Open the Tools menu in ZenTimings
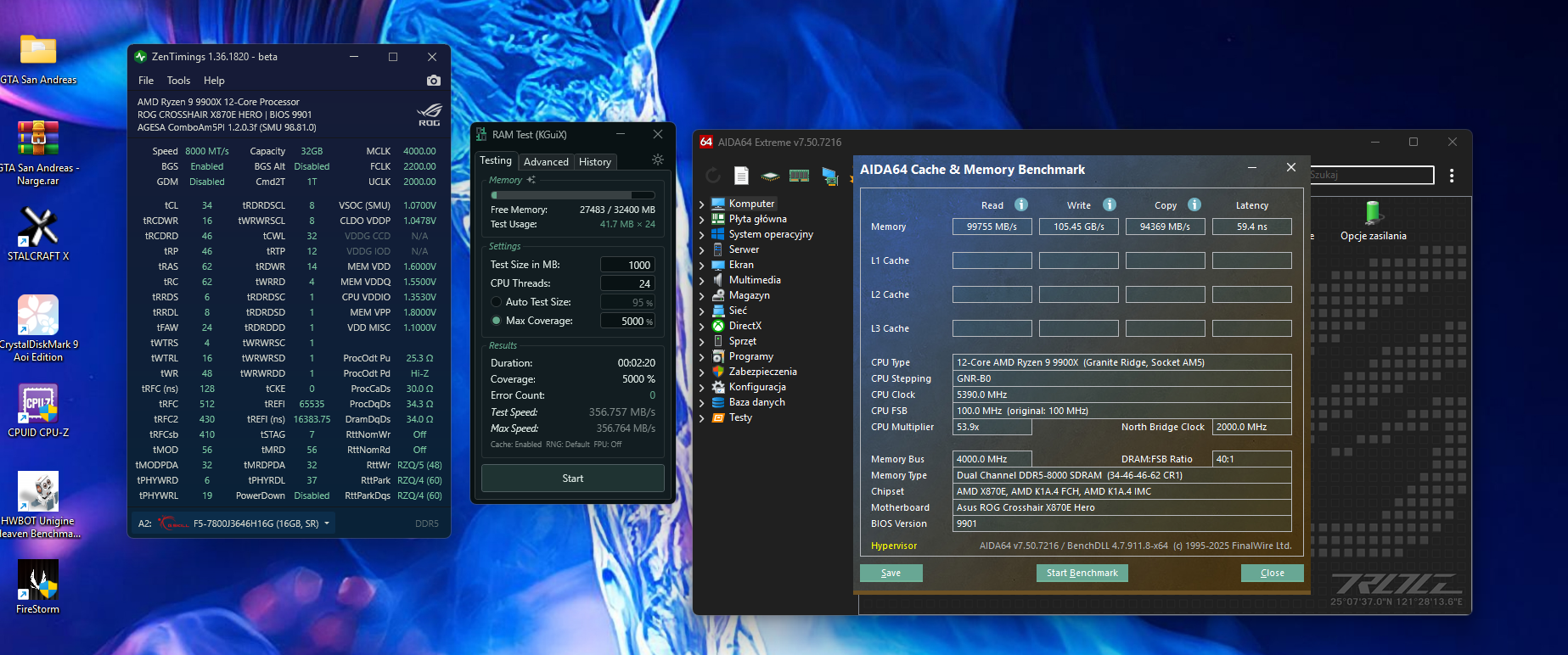This screenshot has width=1568, height=655. [178, 81]
